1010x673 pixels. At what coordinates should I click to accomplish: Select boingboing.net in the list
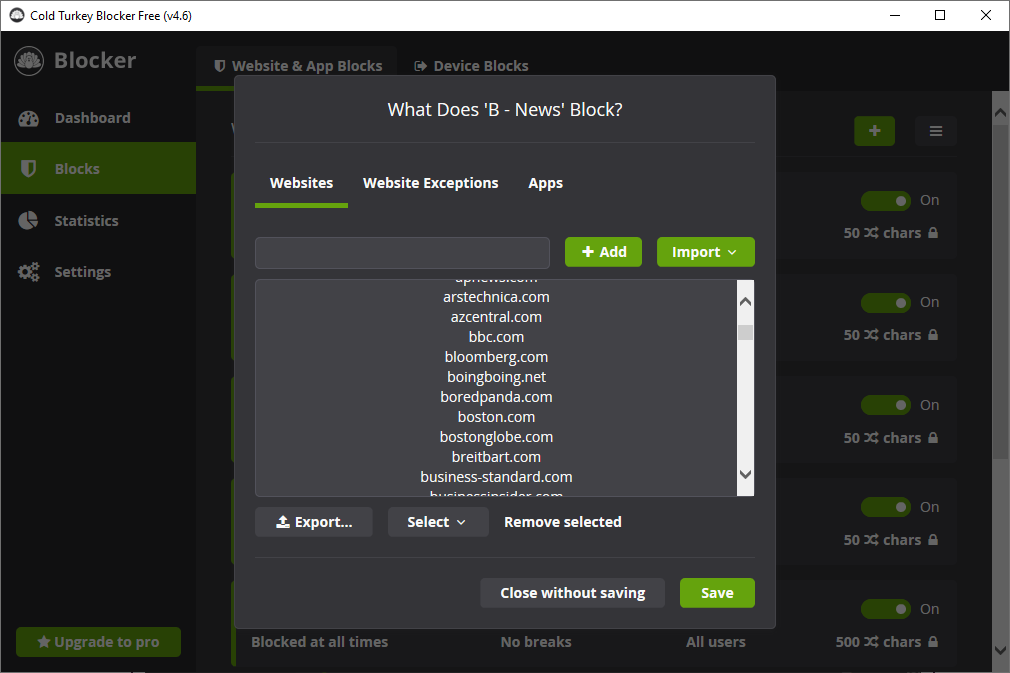point(496,377)
